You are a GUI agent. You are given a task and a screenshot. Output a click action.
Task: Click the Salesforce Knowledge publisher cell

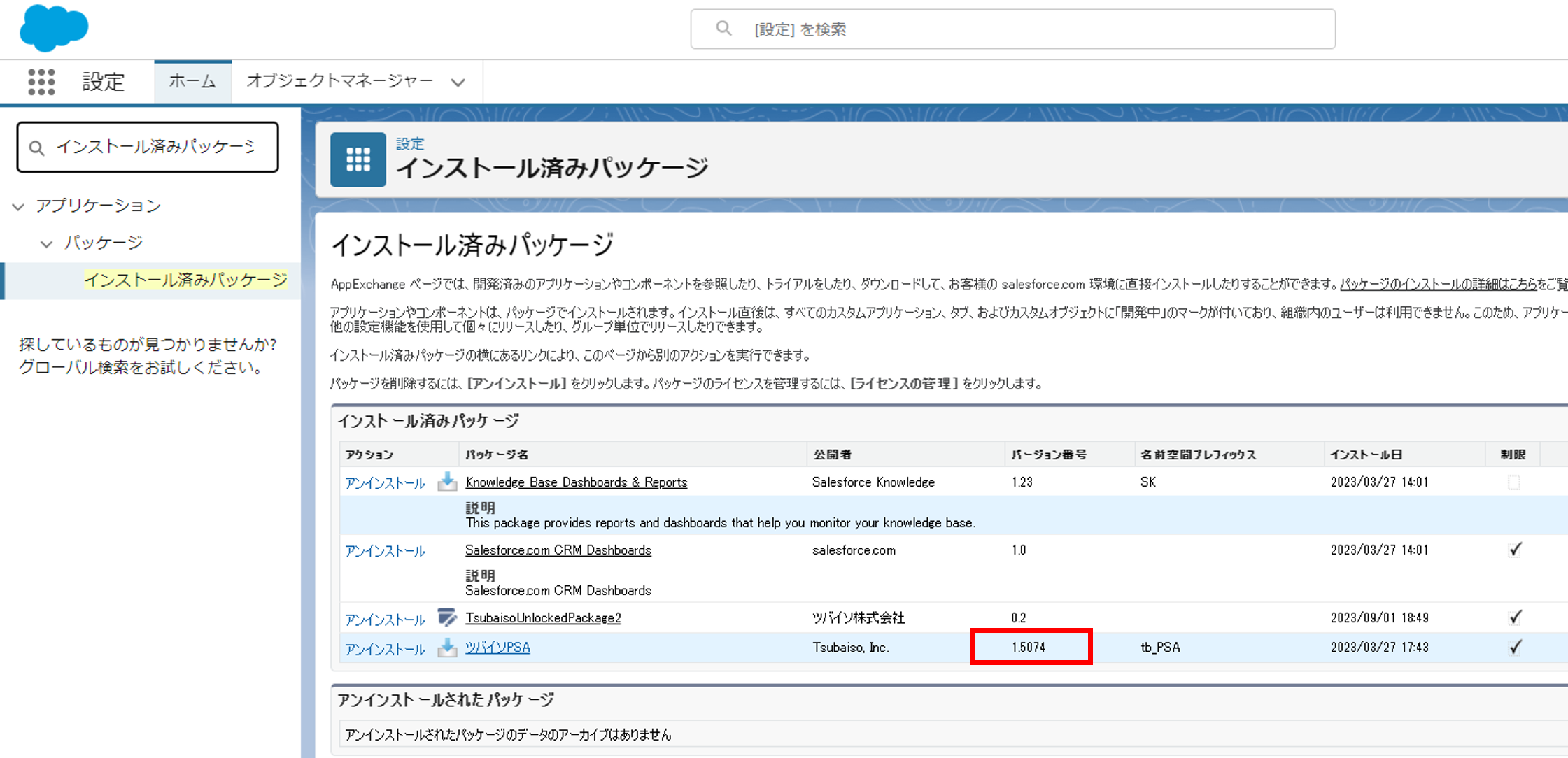(873, 482)
